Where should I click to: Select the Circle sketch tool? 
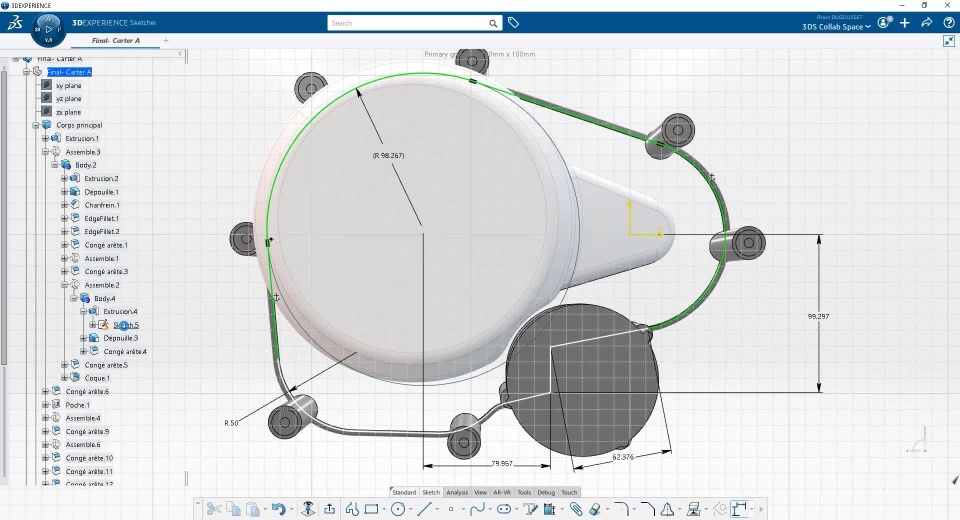tap(398, 508)
